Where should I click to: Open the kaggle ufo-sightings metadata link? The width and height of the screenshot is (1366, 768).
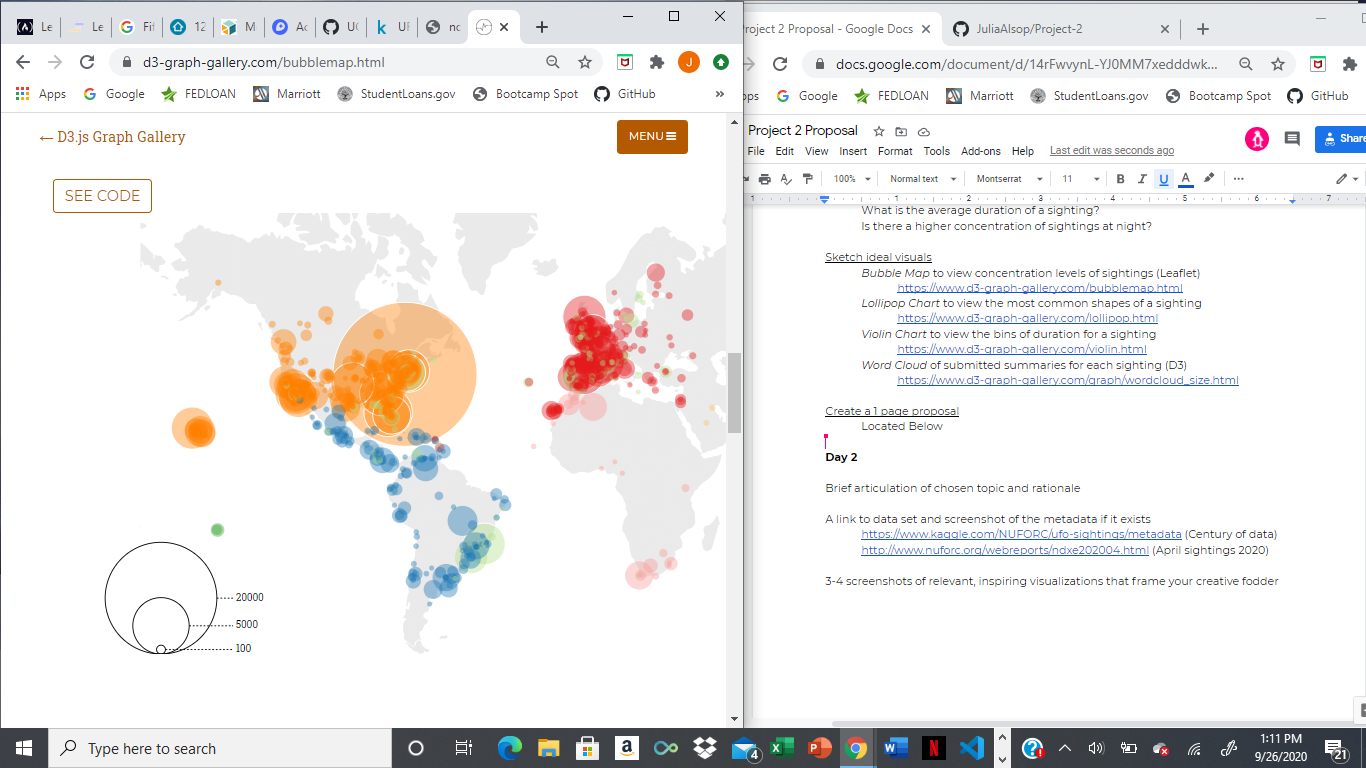(1021, 534)
